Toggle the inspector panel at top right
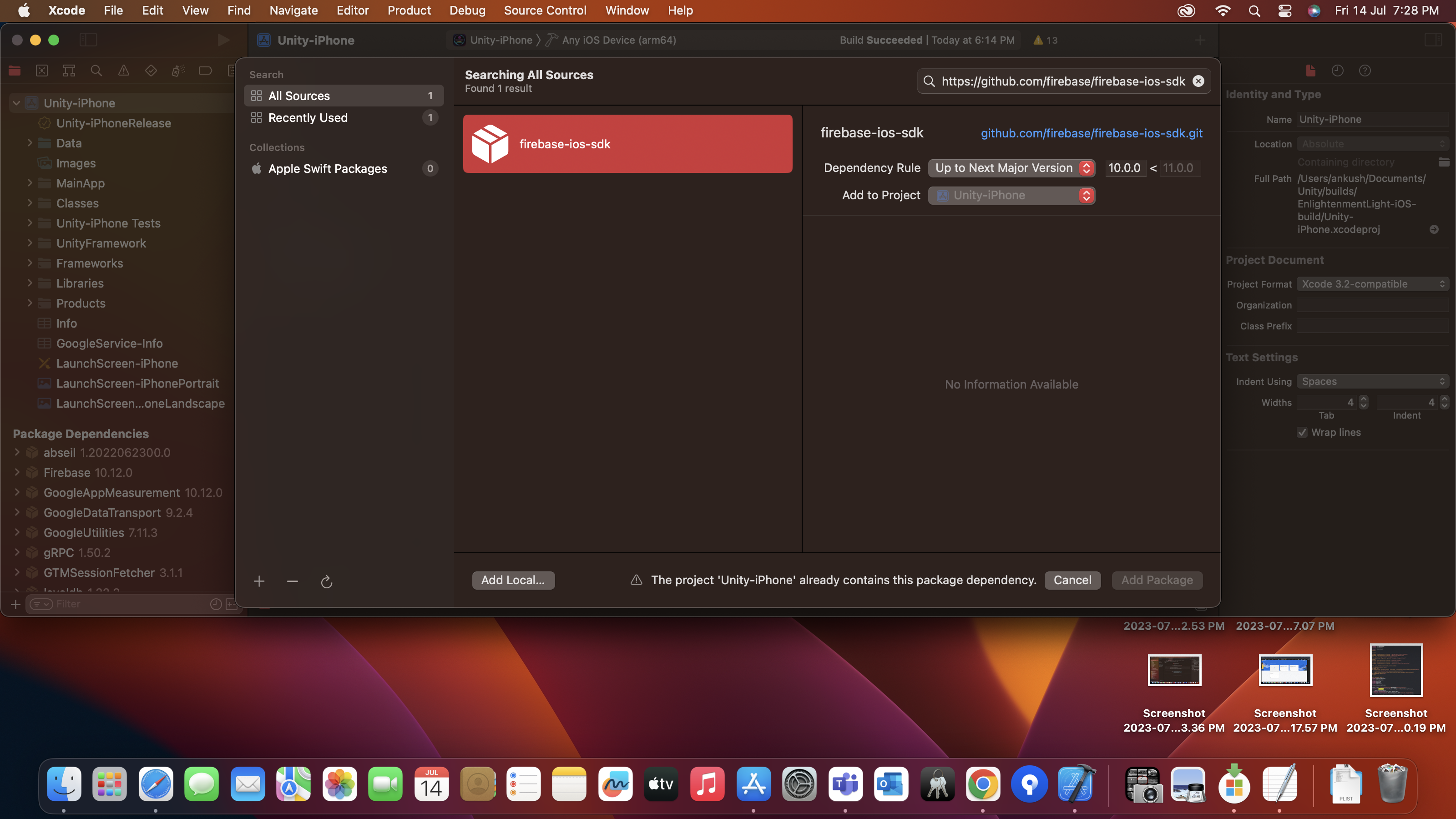 pos(1433,40)
